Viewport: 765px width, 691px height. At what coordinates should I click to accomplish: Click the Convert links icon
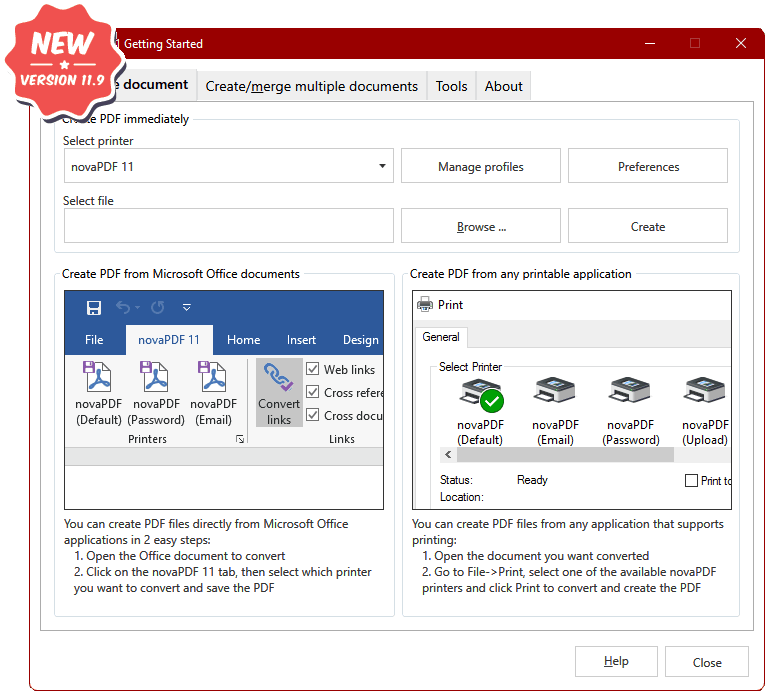click(278, 380)
